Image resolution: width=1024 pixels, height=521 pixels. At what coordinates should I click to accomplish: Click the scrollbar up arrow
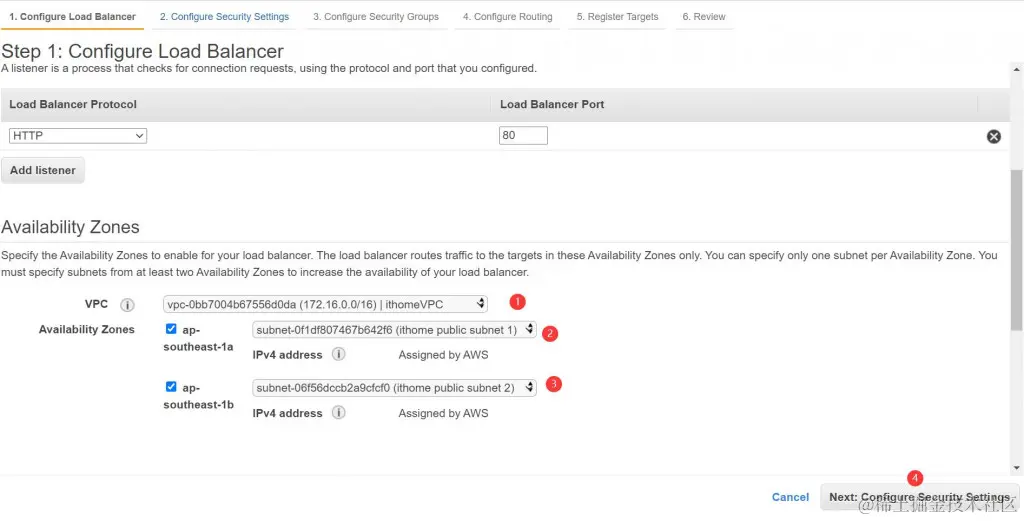(1017, 69)
